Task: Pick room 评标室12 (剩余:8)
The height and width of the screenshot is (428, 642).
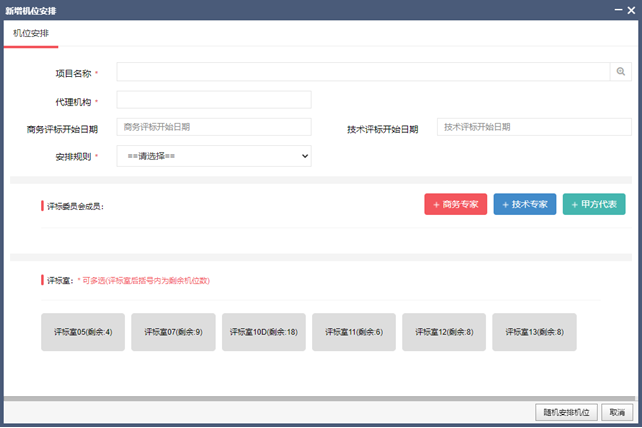Action: (x=444, y=332)
